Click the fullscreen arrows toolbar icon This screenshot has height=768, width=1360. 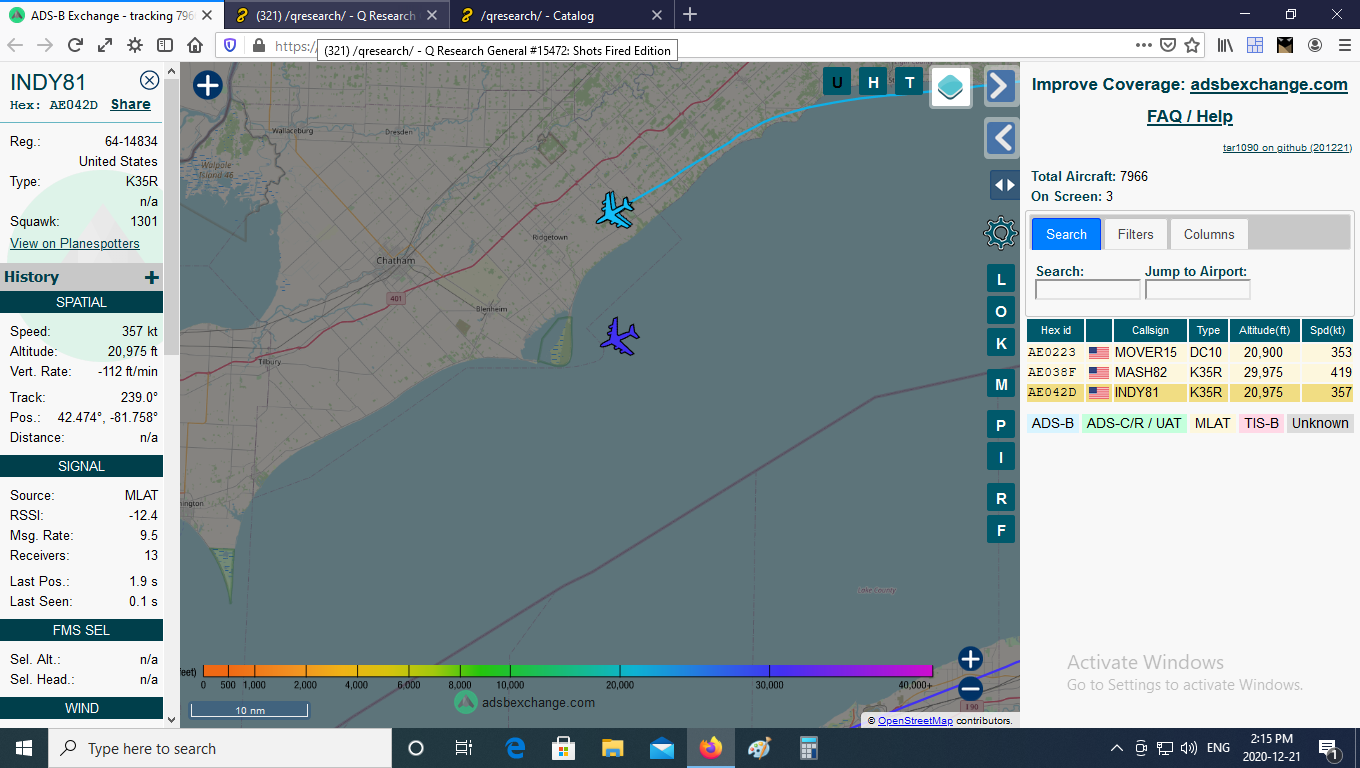point(105,45)
